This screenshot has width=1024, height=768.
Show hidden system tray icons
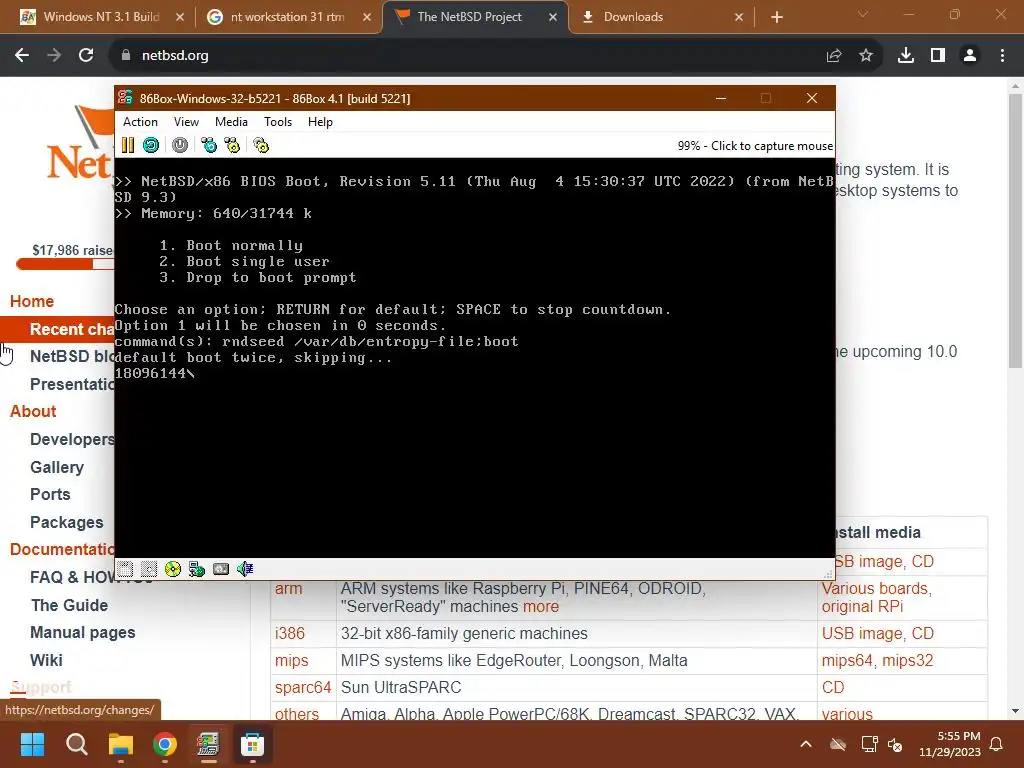pos(806,744)
